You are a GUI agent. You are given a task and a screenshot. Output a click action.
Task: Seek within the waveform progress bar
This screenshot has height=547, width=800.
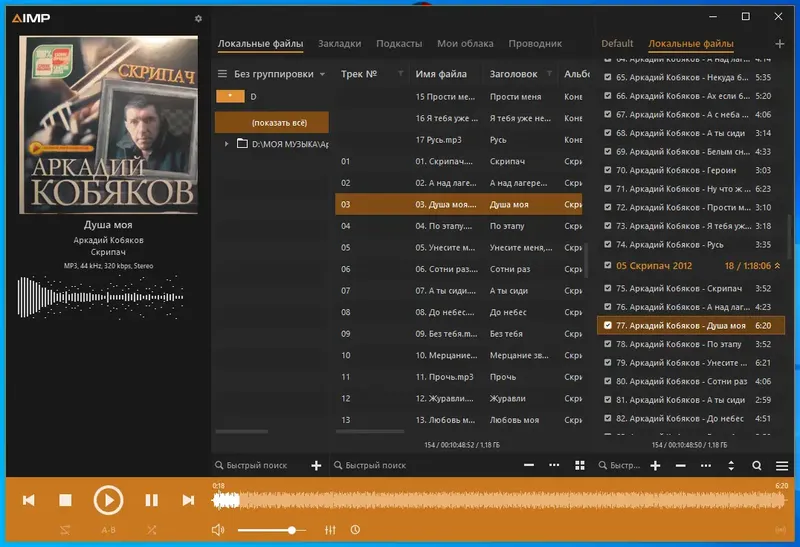pyautogui.click(x=499, y=501)
